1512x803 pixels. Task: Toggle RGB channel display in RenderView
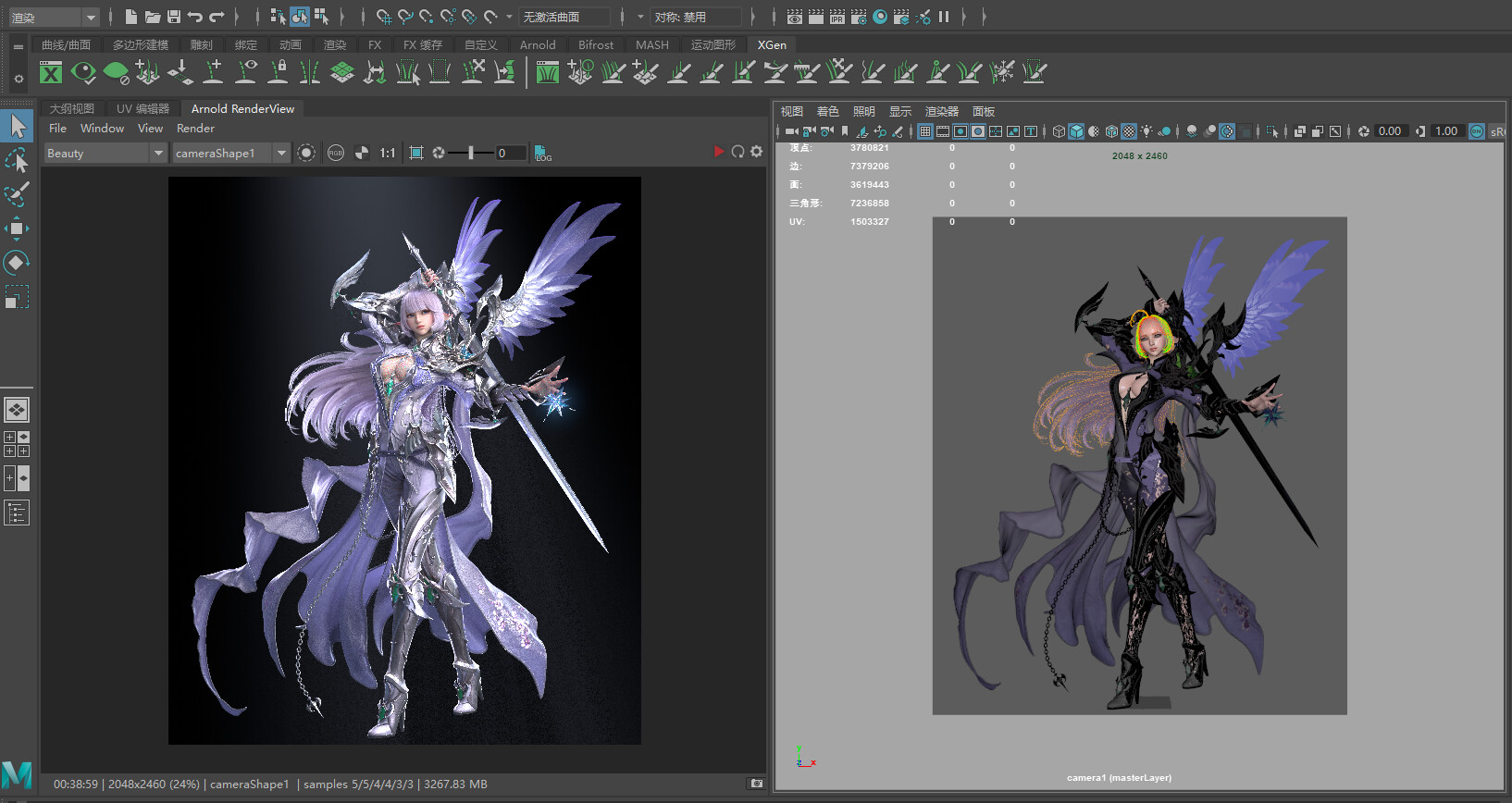coord(336,153)
